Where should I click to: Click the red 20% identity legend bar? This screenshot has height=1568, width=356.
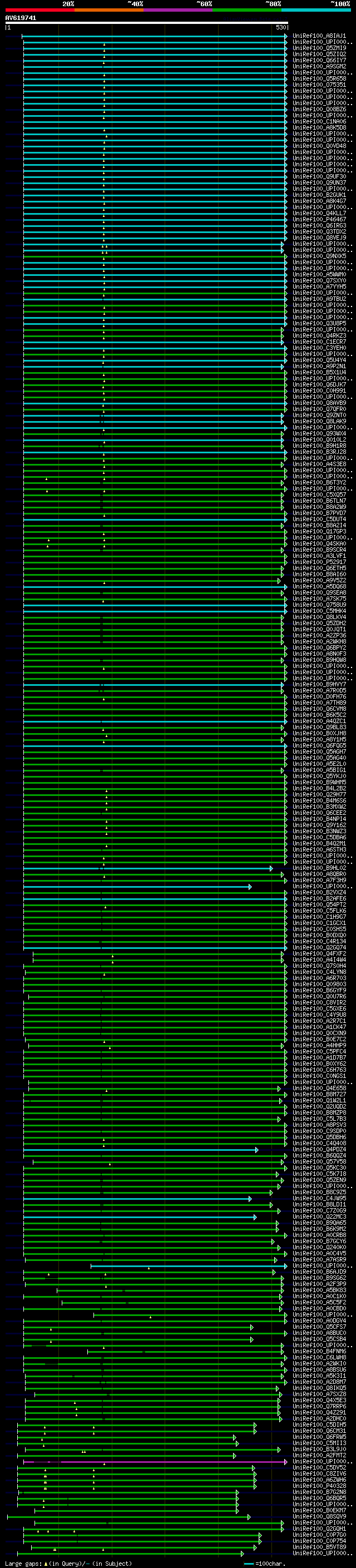[39, 10]
